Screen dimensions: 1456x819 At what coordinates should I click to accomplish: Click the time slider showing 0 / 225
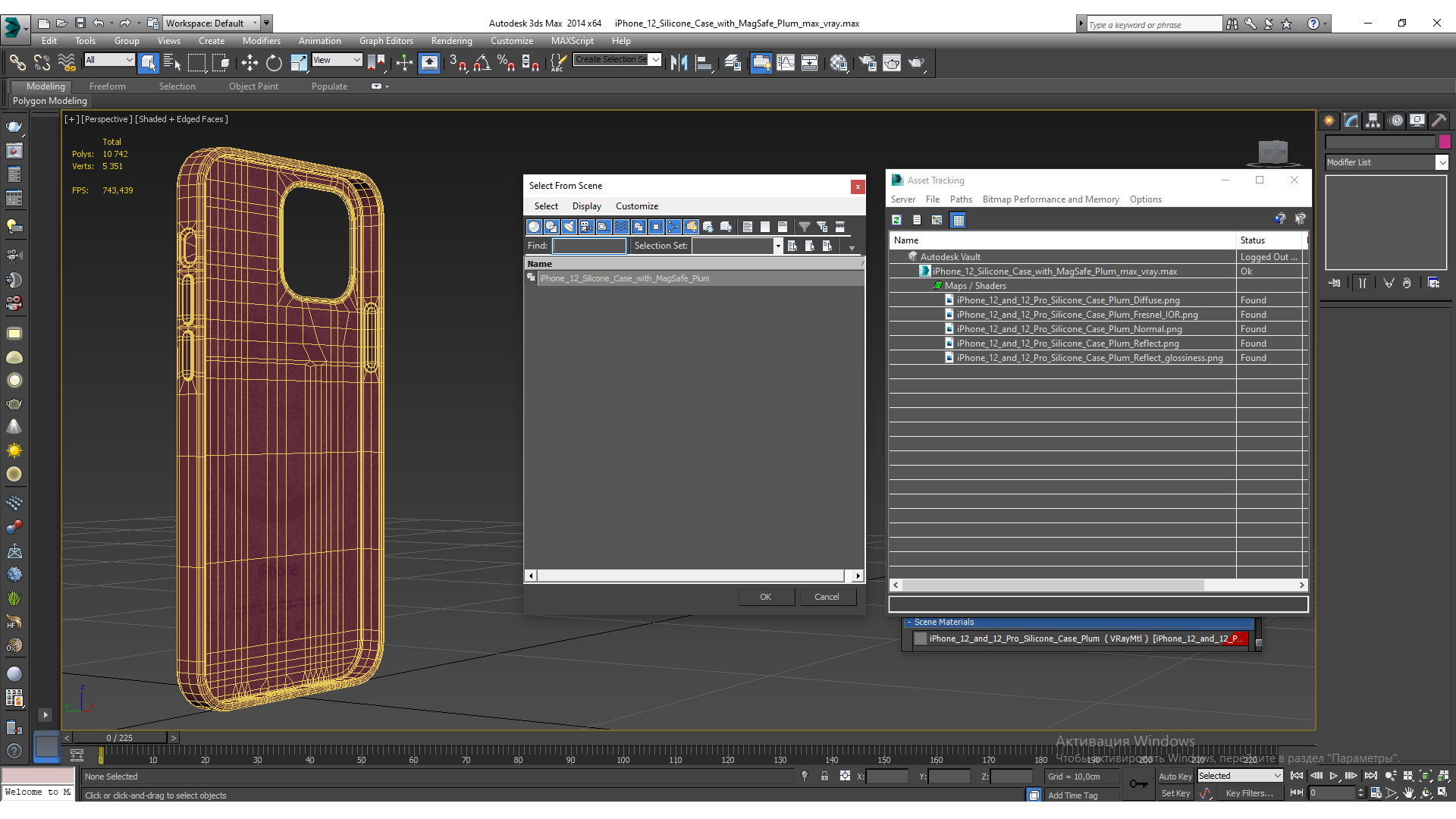click(119, 737)
